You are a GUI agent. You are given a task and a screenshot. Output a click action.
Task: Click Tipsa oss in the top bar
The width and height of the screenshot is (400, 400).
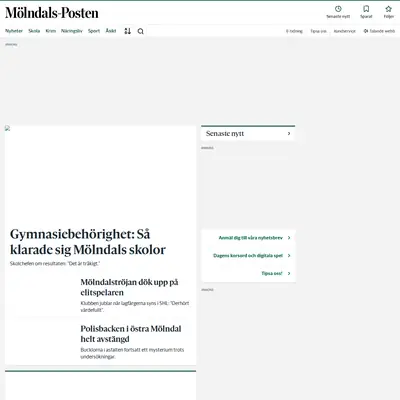pos(319,31)
